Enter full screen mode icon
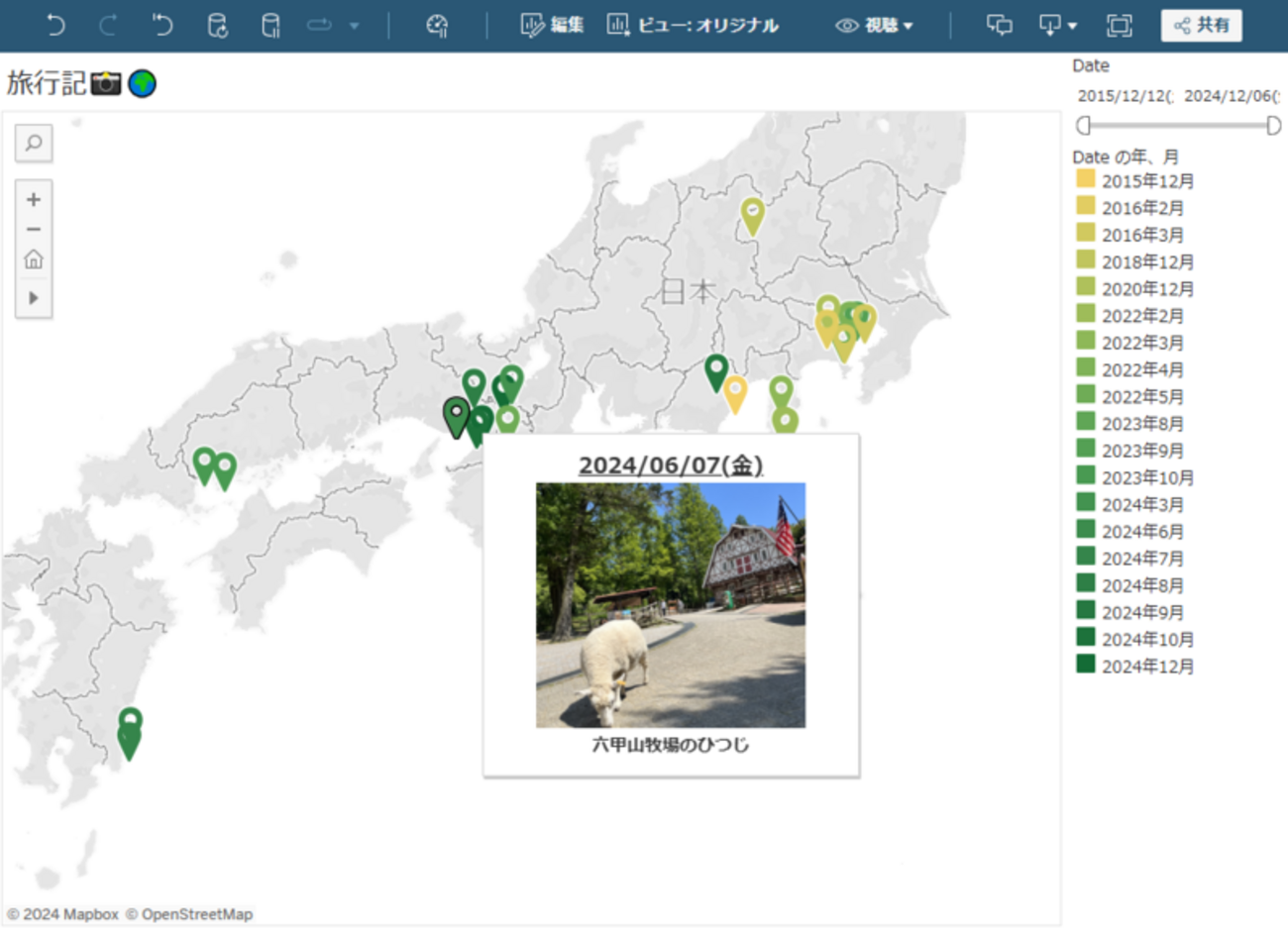This screenshot has width=1288, height=929. (1119, 25)
